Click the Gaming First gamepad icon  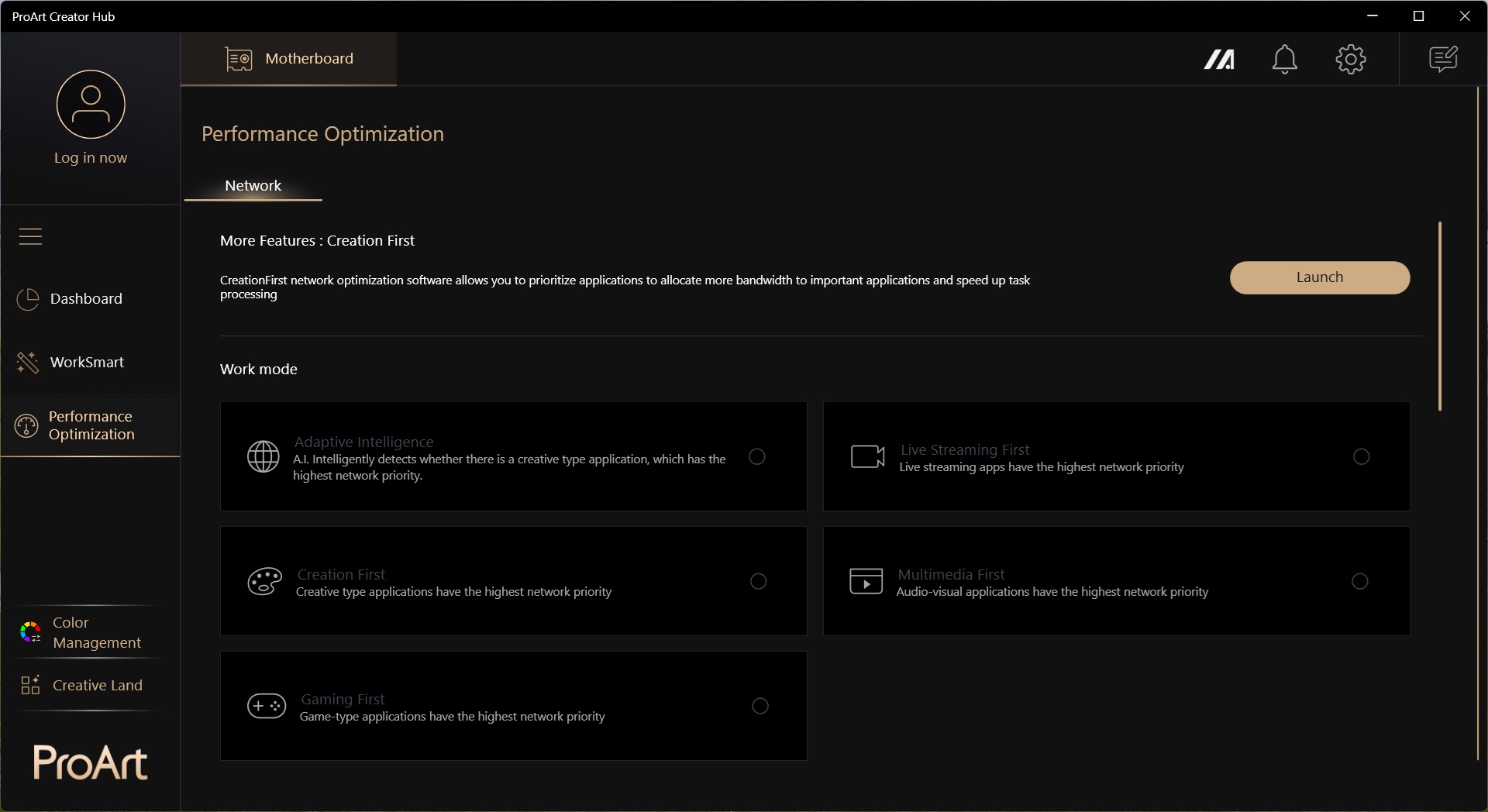click(267, 706)
